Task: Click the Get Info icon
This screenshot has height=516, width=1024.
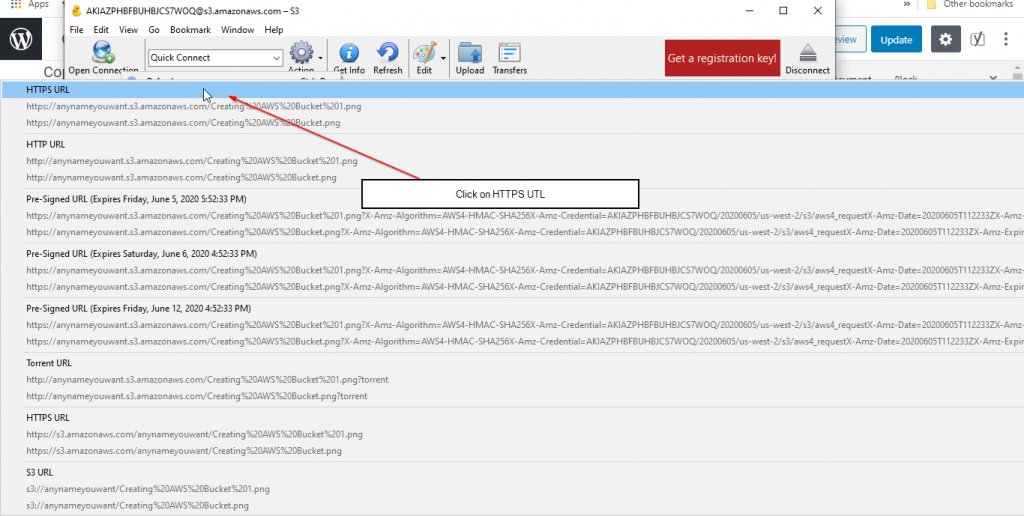Action: 349,53
